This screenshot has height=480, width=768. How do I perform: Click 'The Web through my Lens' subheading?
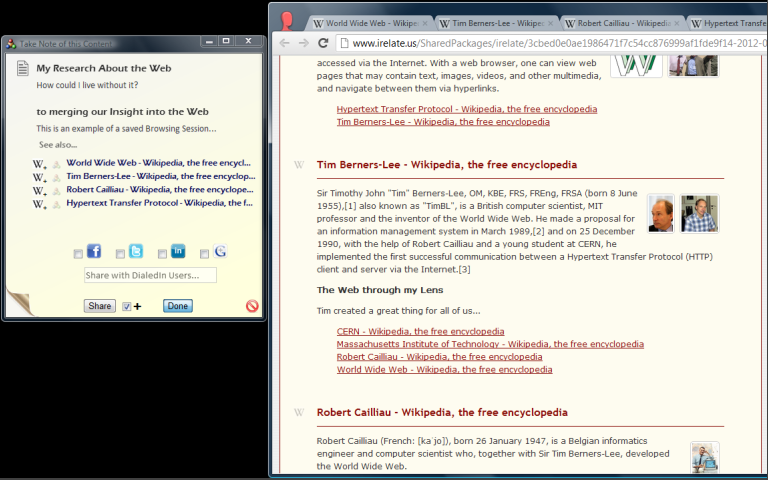pyautogui.click(x=380, y=290)
